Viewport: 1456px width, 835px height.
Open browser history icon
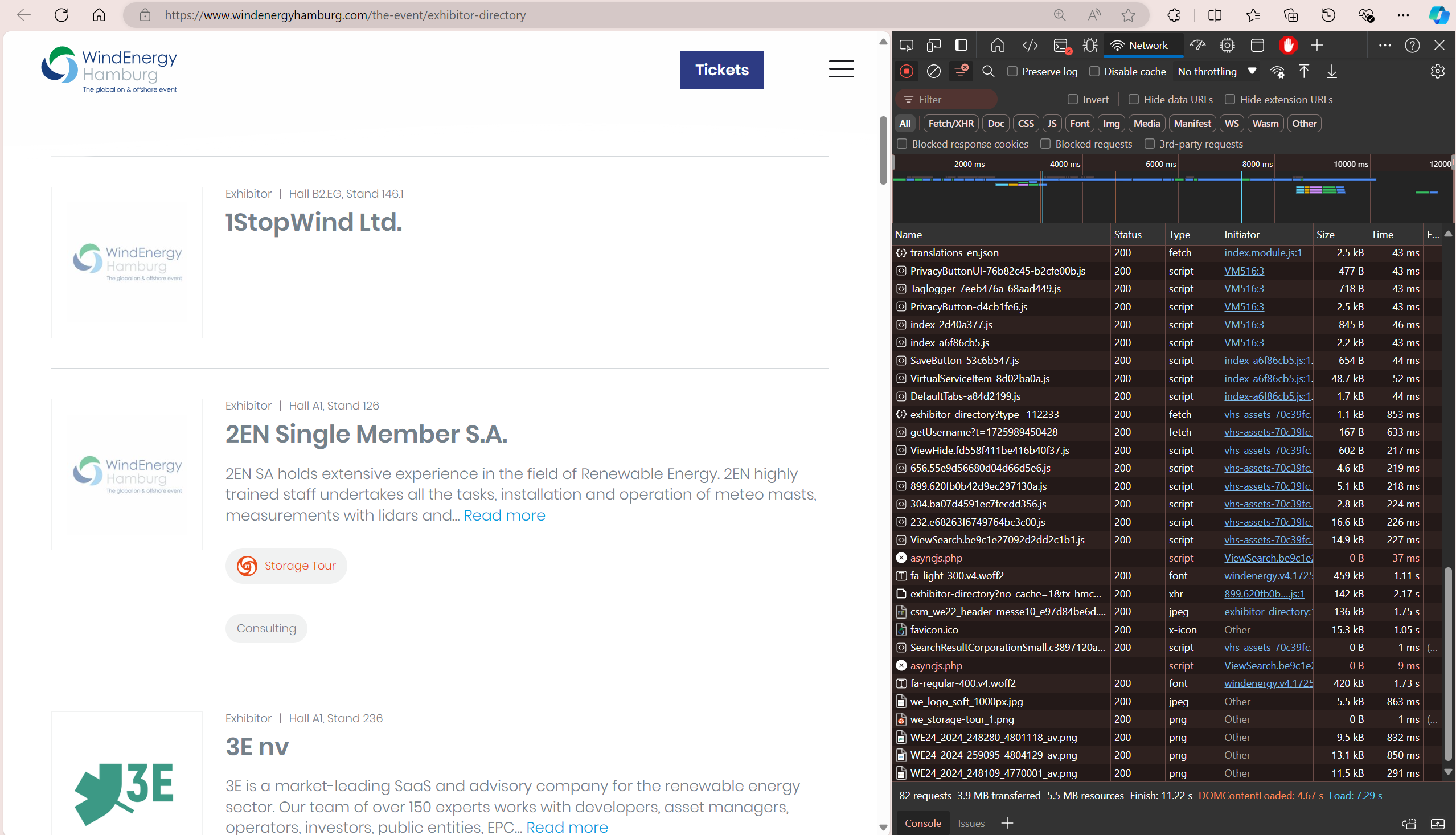pyautogui.click(x=1328, y=15)
